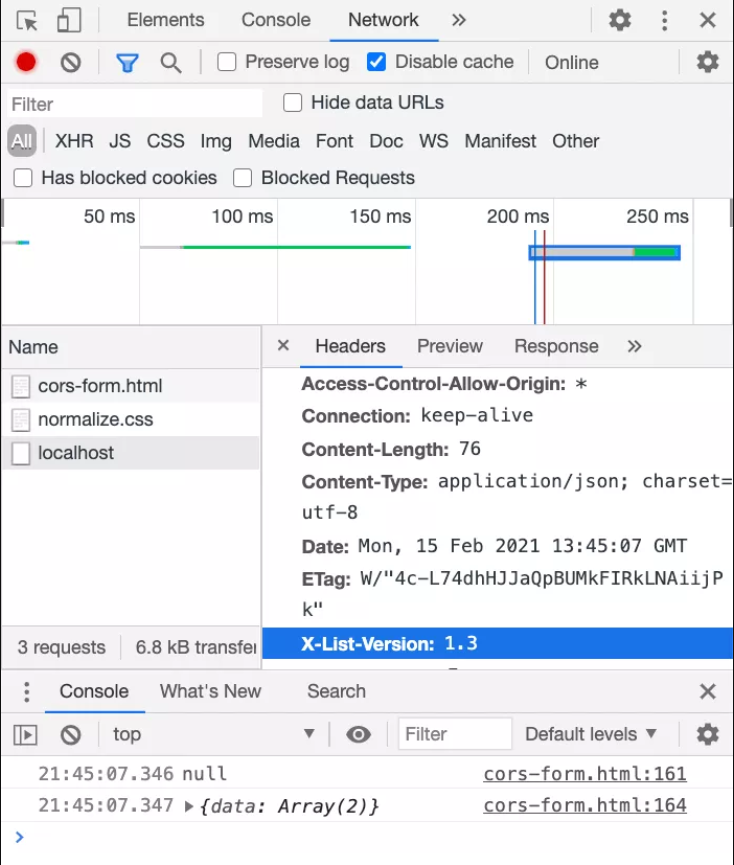Check the Hide data URLs option

[x=293, y=103]
